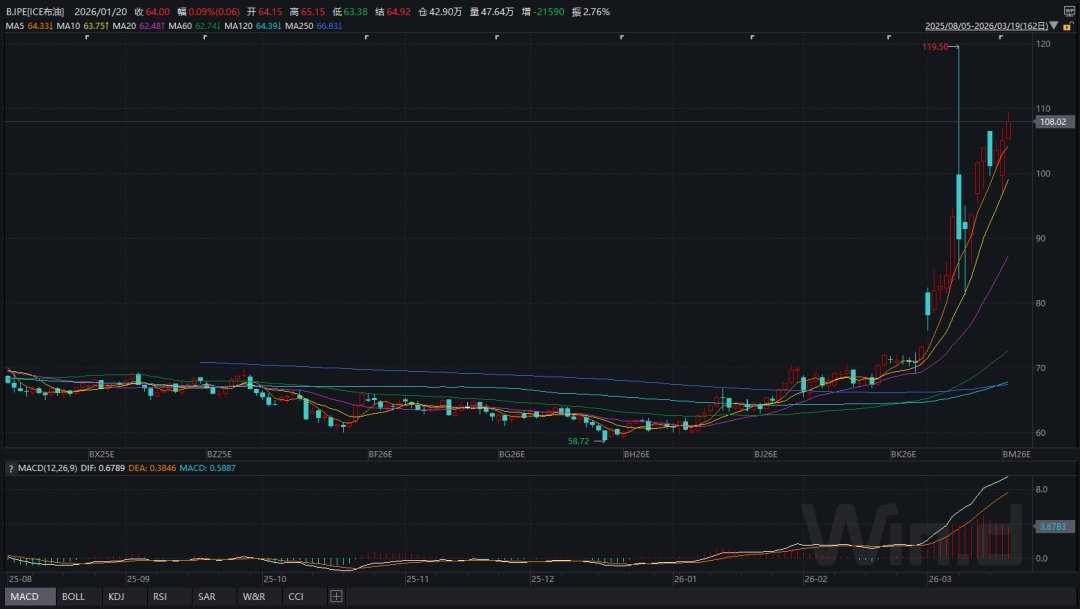
Task: Click the 58.72 low price marker
Action: coord(579,440)
